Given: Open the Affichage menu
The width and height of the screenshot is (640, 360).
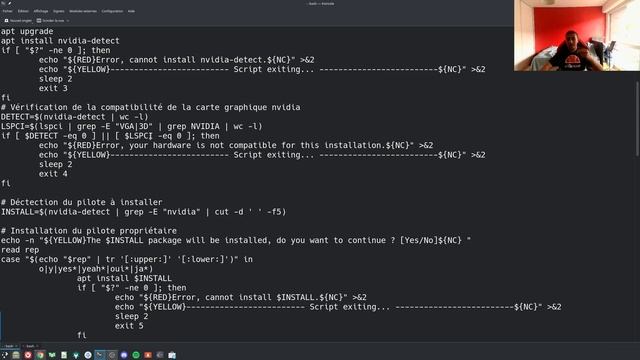Looking at the screenshot, I should [41, 11].
